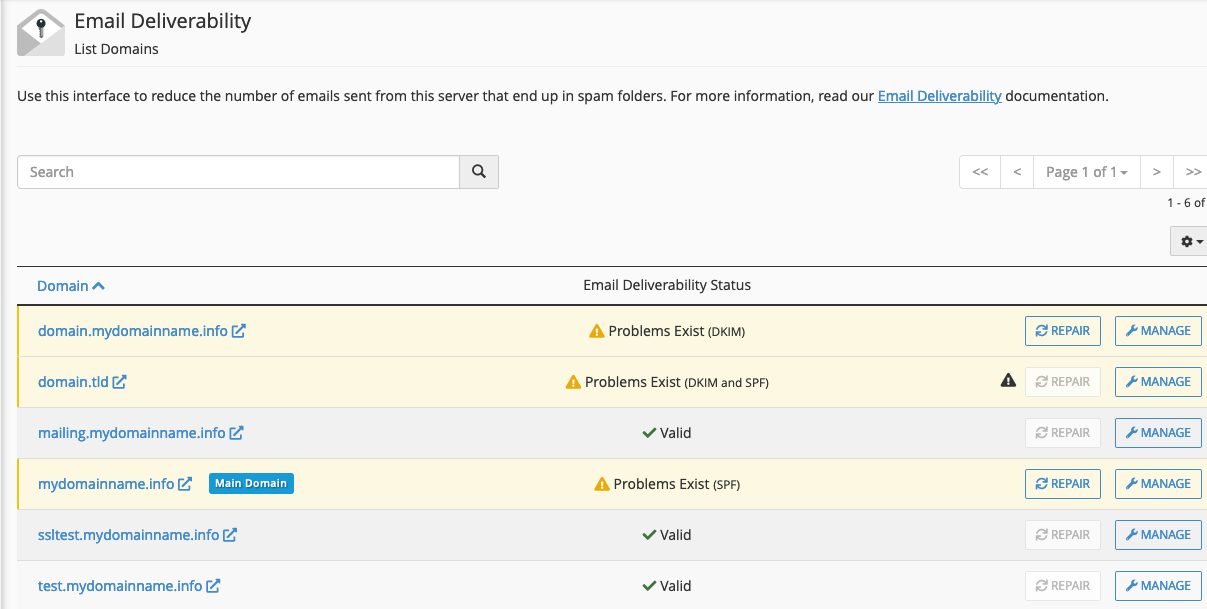Open external link icon beside ssltest.mydomainname.info
Screen dimensions: 1207x609
click(230, 535)
